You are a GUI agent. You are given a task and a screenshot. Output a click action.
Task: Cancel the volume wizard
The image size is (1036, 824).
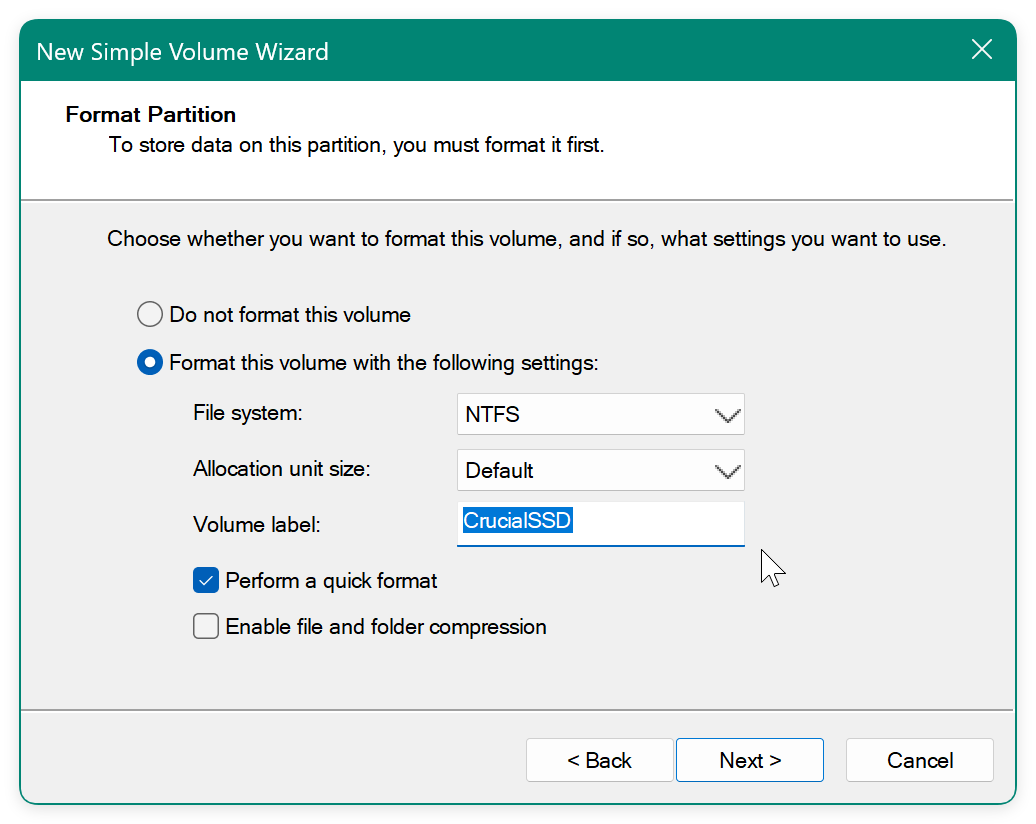[919, 760]
